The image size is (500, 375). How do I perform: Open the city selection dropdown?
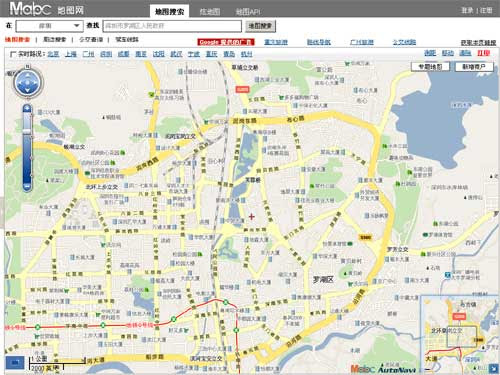point(49,26)
